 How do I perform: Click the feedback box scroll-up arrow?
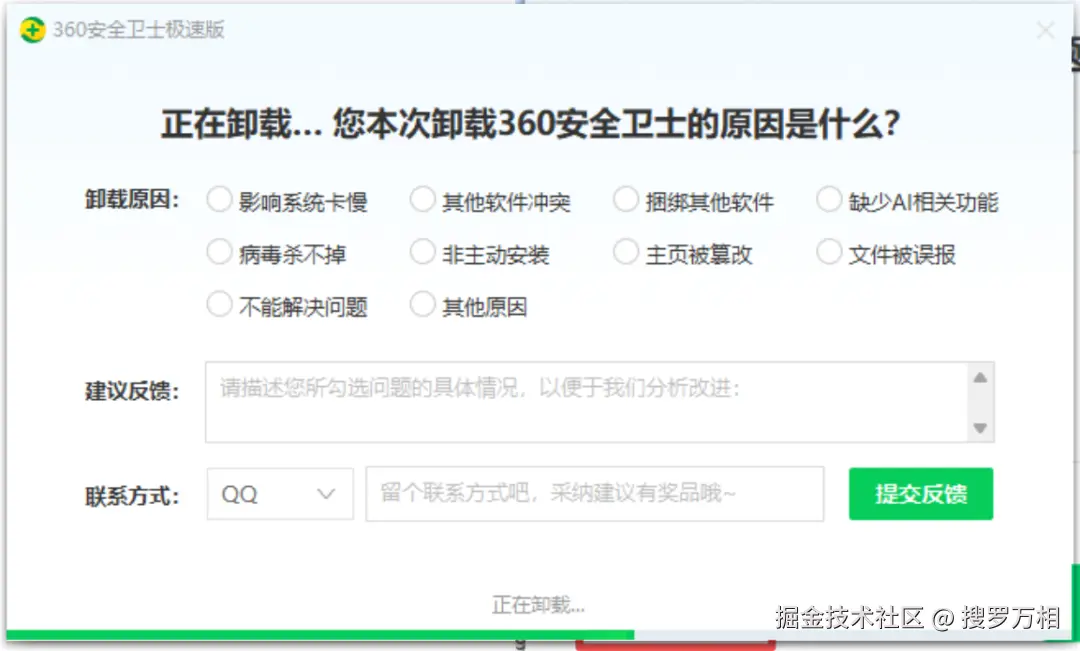(x=980, y=378)
